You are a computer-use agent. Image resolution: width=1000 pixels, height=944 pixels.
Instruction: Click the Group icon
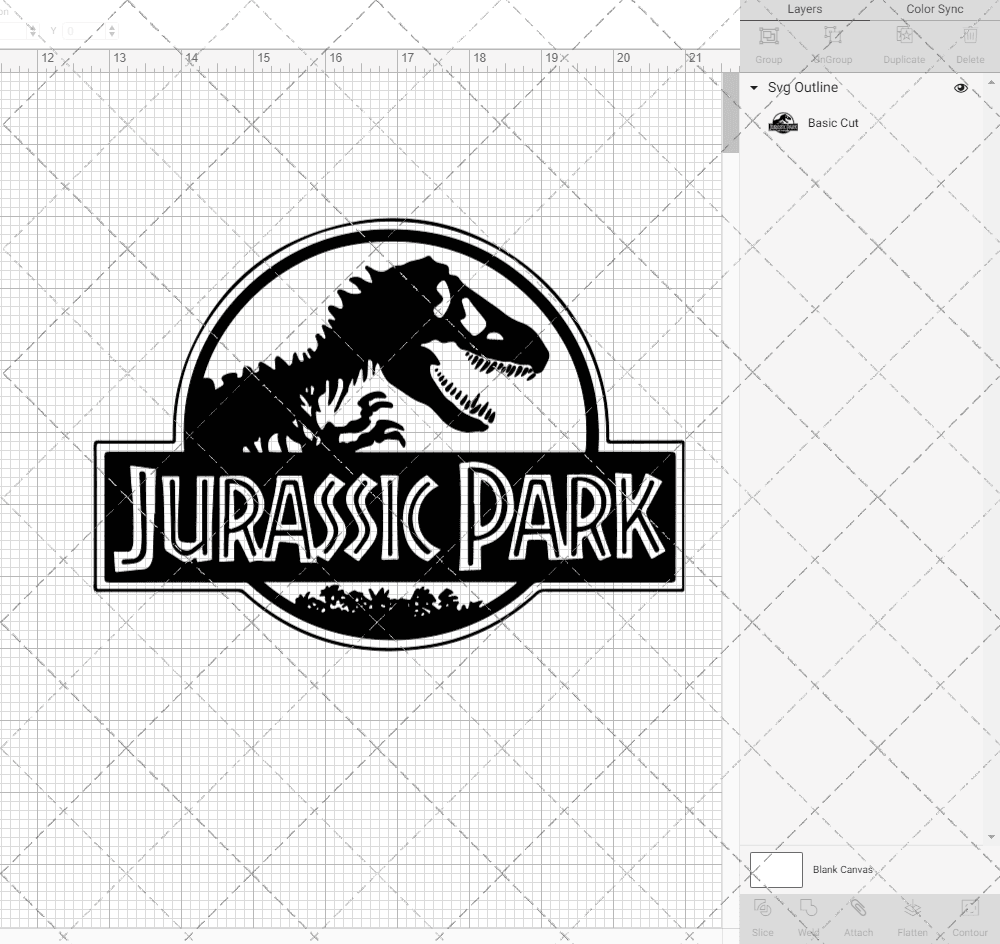click(x=768, y=45)
